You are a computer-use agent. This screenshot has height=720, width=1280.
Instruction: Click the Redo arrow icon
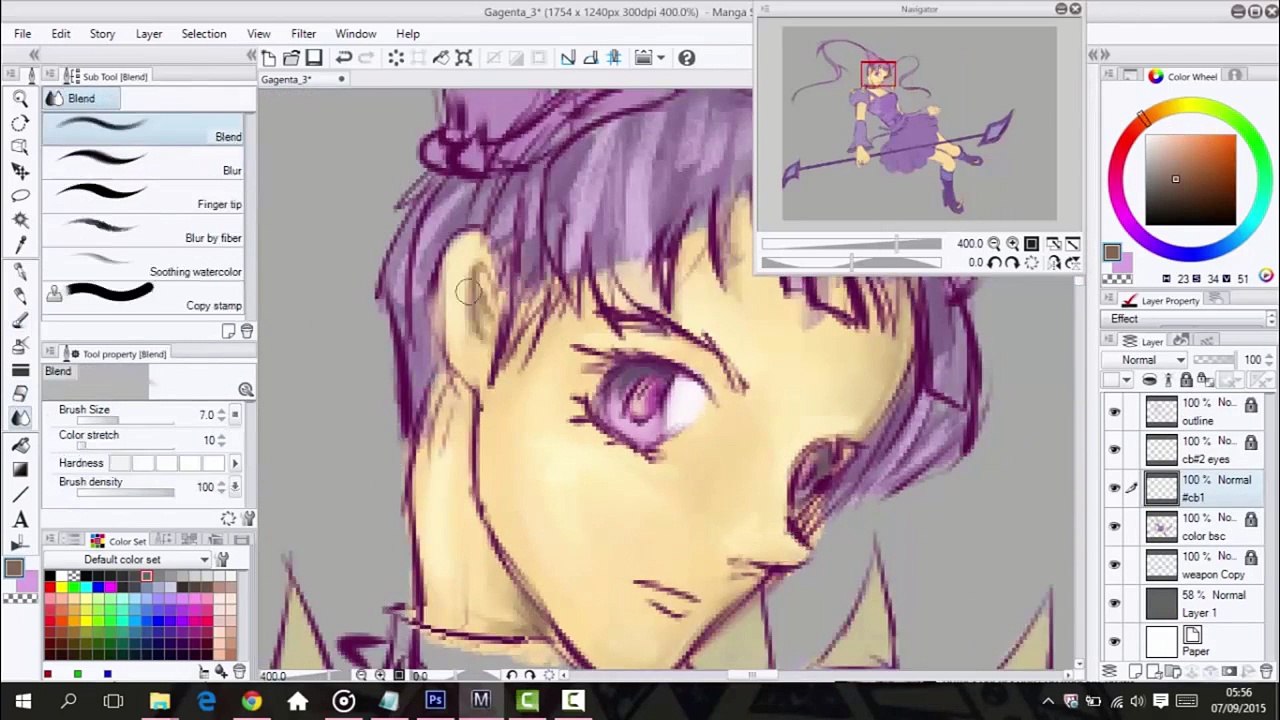click(x=366, y=58)
